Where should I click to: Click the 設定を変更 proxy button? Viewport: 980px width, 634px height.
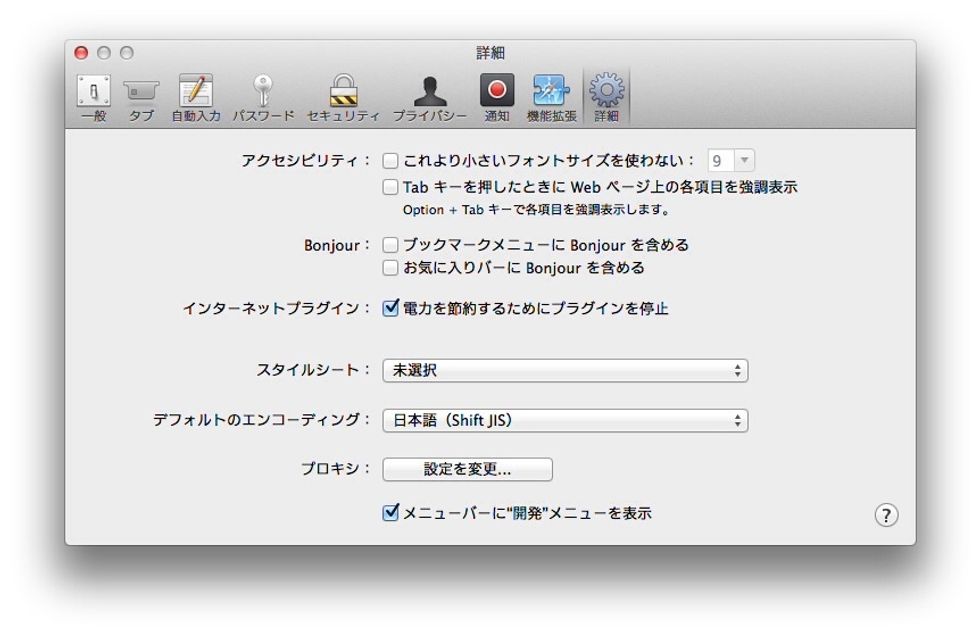(467, 468)
